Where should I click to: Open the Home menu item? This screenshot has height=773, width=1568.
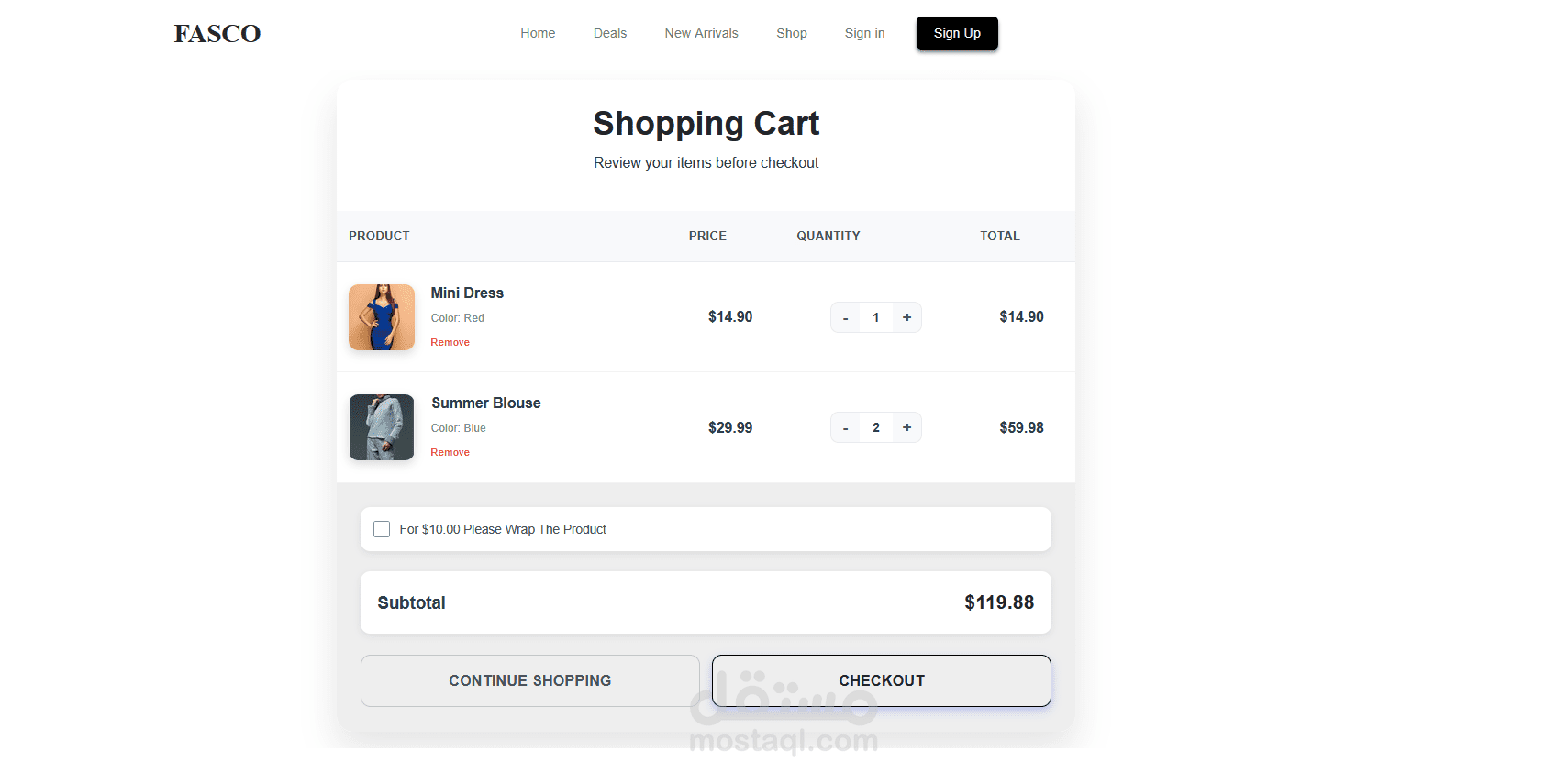538,34
